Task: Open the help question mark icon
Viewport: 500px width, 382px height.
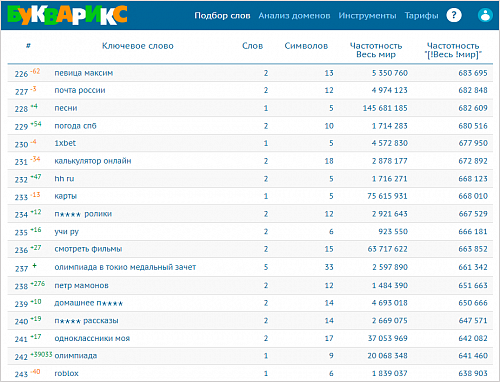Action: pyautogui.click(x=454, y=15)
